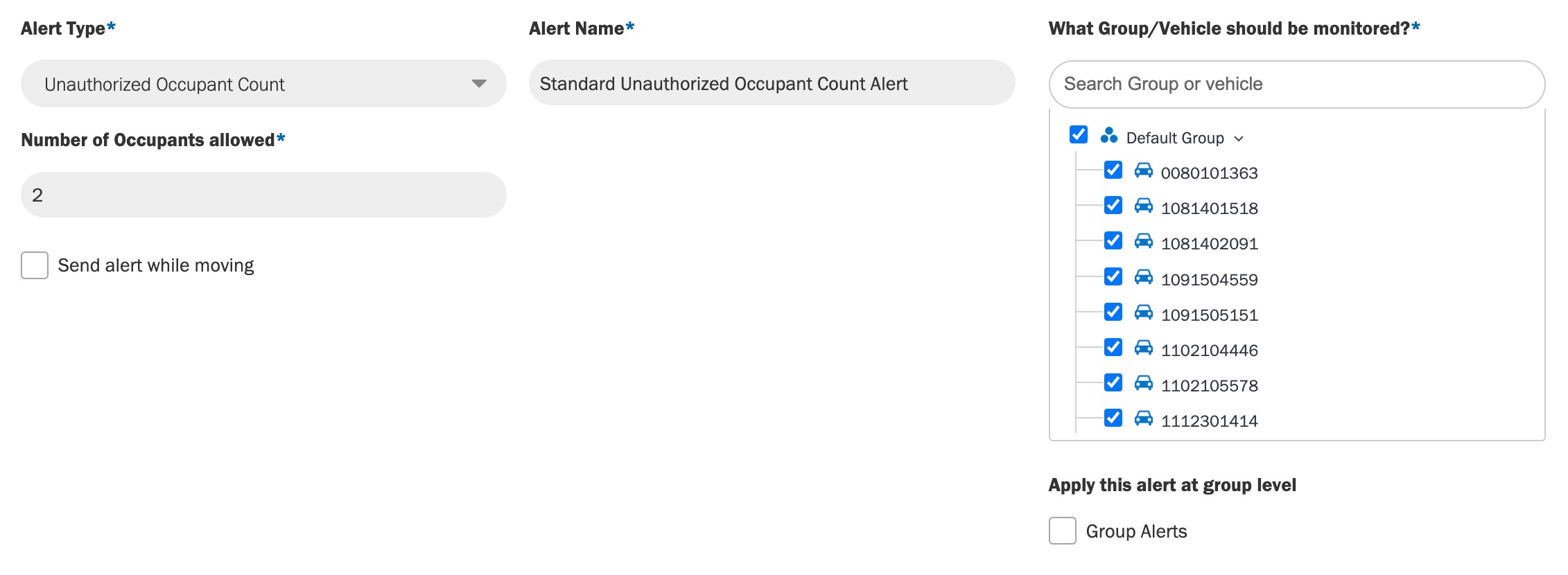Uncheck the Default Group checkbox
1568x575 pixels.
click(1079, 134)
